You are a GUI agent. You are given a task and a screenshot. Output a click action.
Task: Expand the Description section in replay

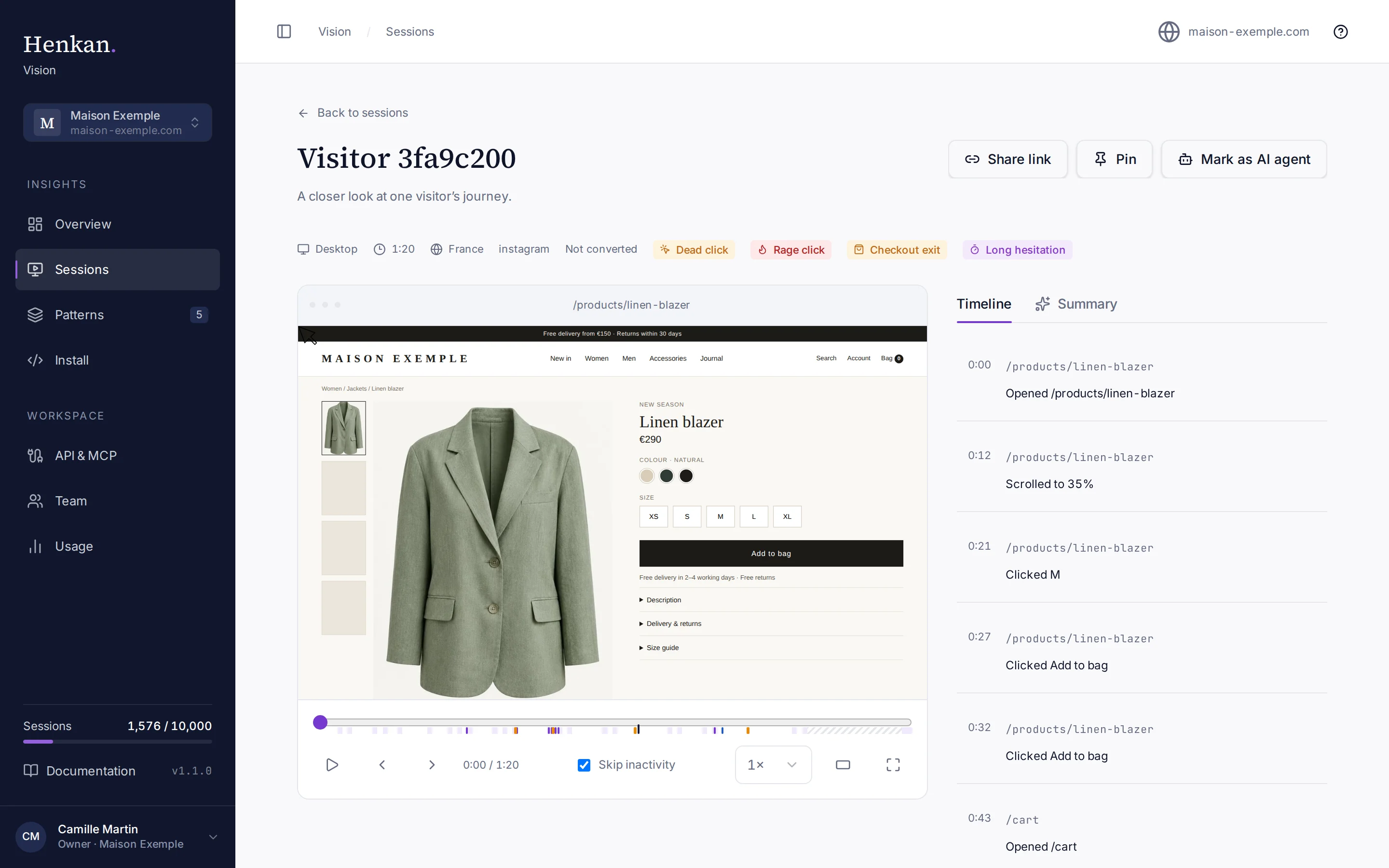coord(771,600)
